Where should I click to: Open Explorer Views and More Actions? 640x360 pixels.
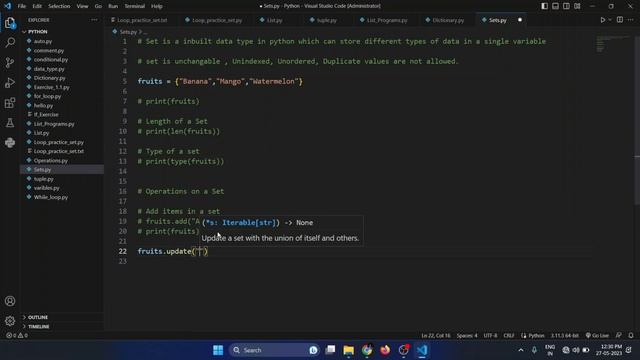(94, 20)
